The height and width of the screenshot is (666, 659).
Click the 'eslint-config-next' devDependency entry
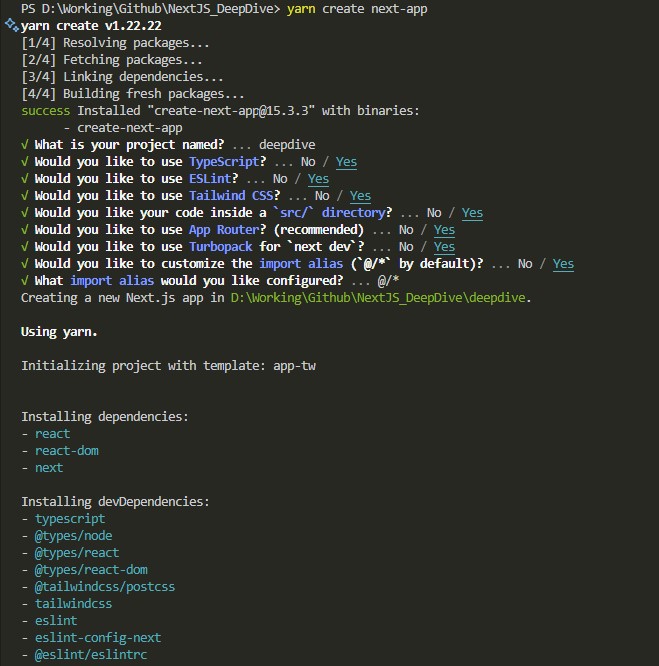tap(98, 638)
